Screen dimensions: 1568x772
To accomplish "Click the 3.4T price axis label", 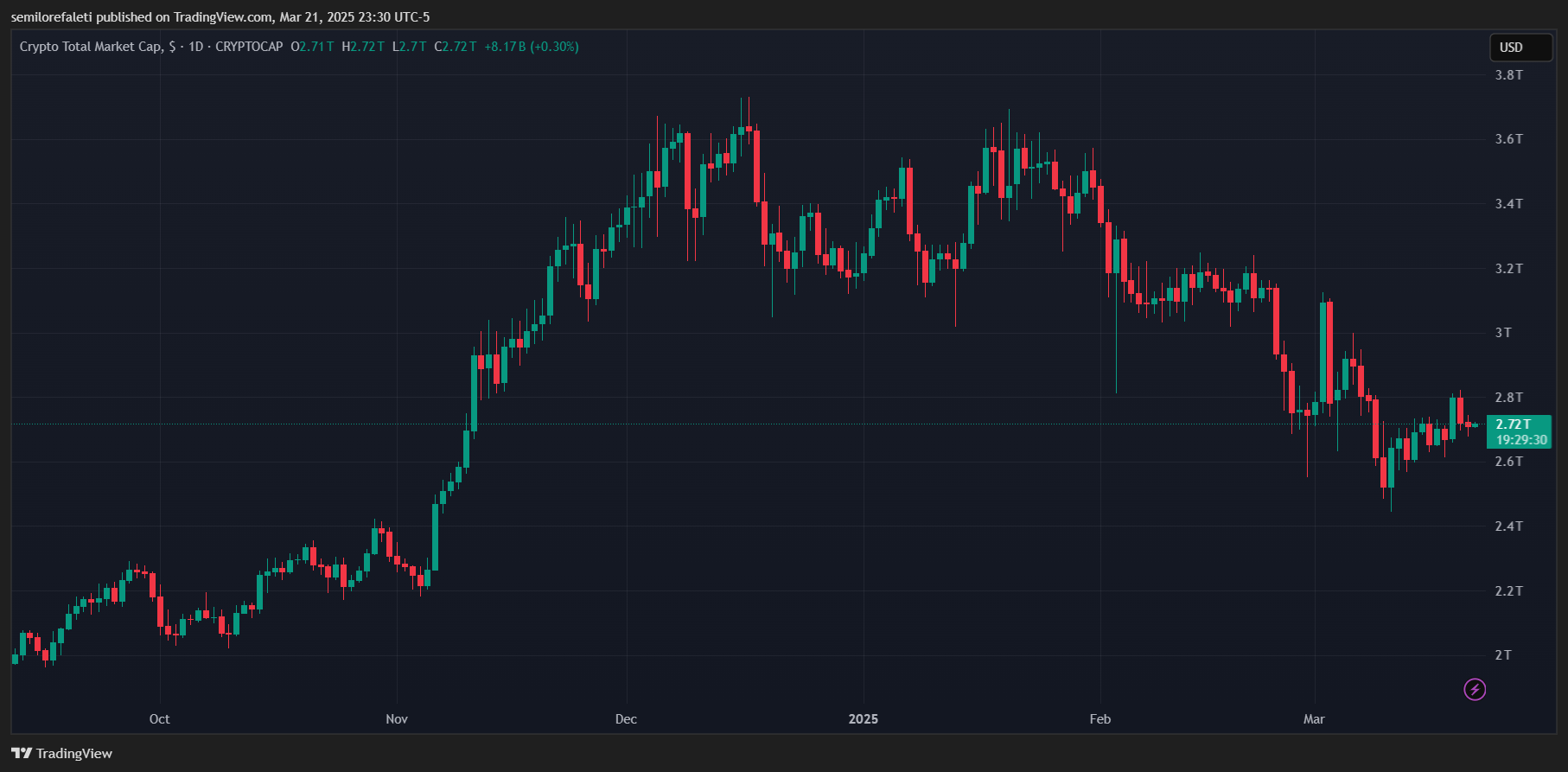I will coord(1509,204).
